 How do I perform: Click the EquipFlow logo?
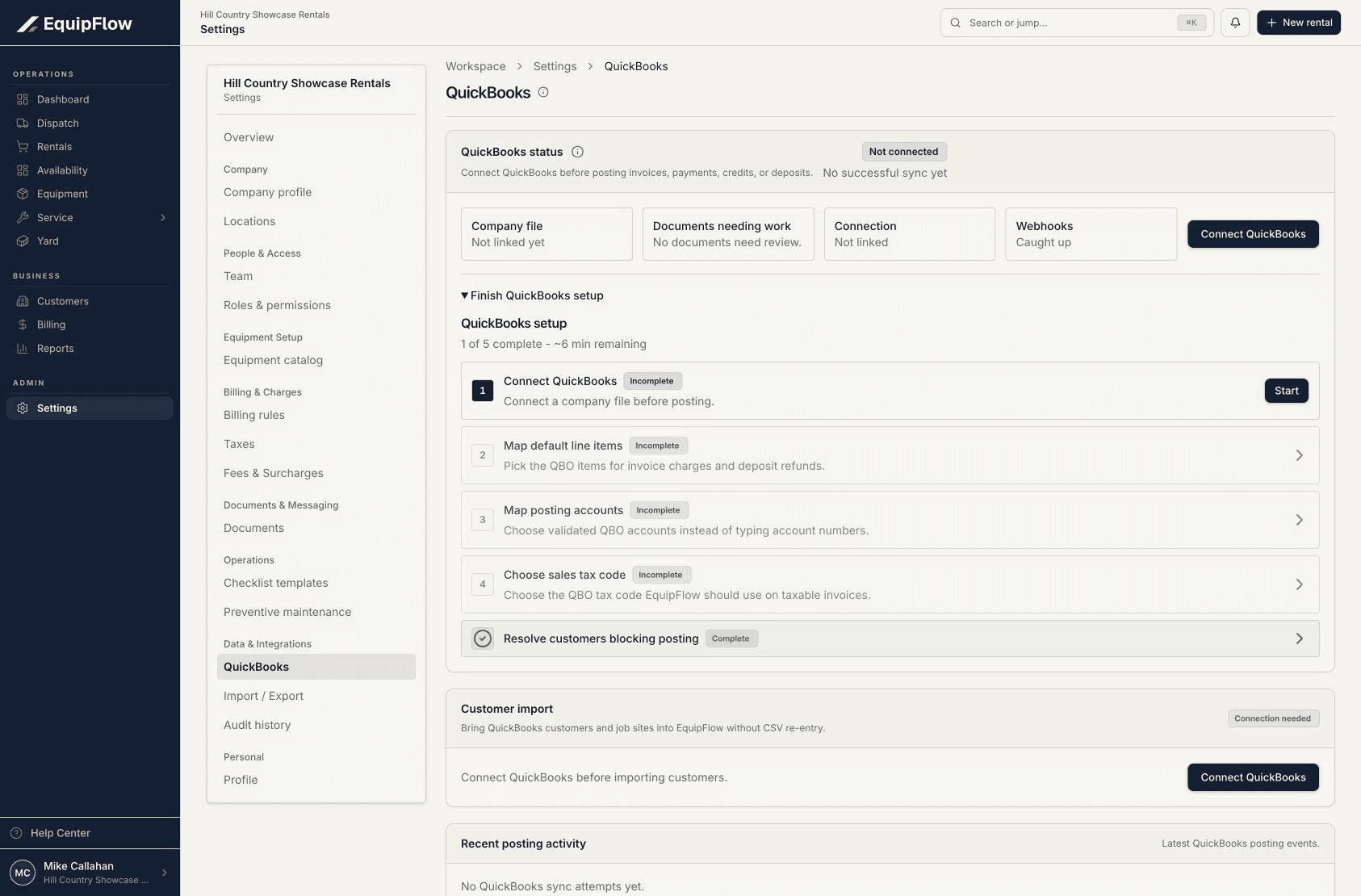point(74,23)
